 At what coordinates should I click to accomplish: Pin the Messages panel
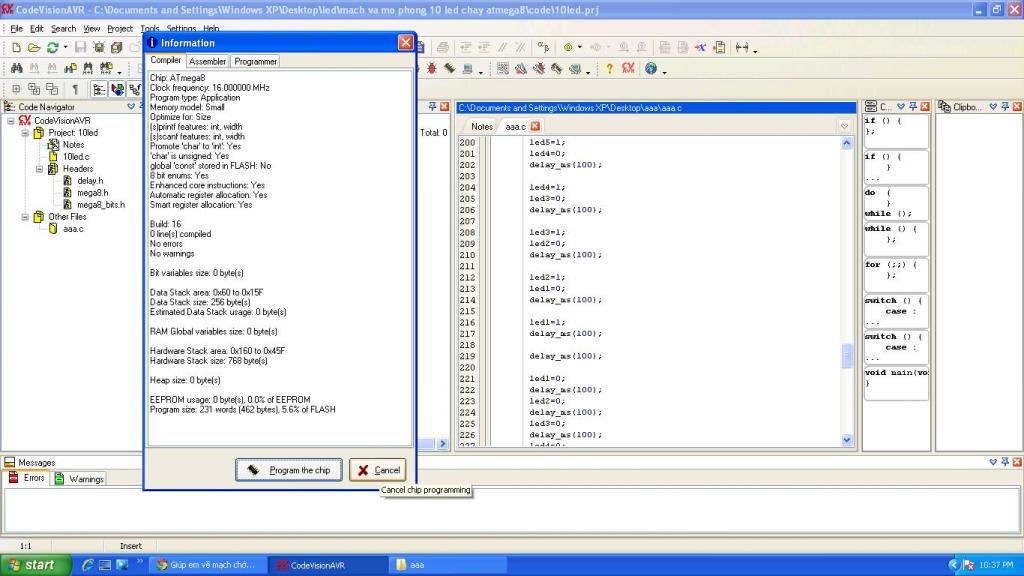(x=1005, y=462)
